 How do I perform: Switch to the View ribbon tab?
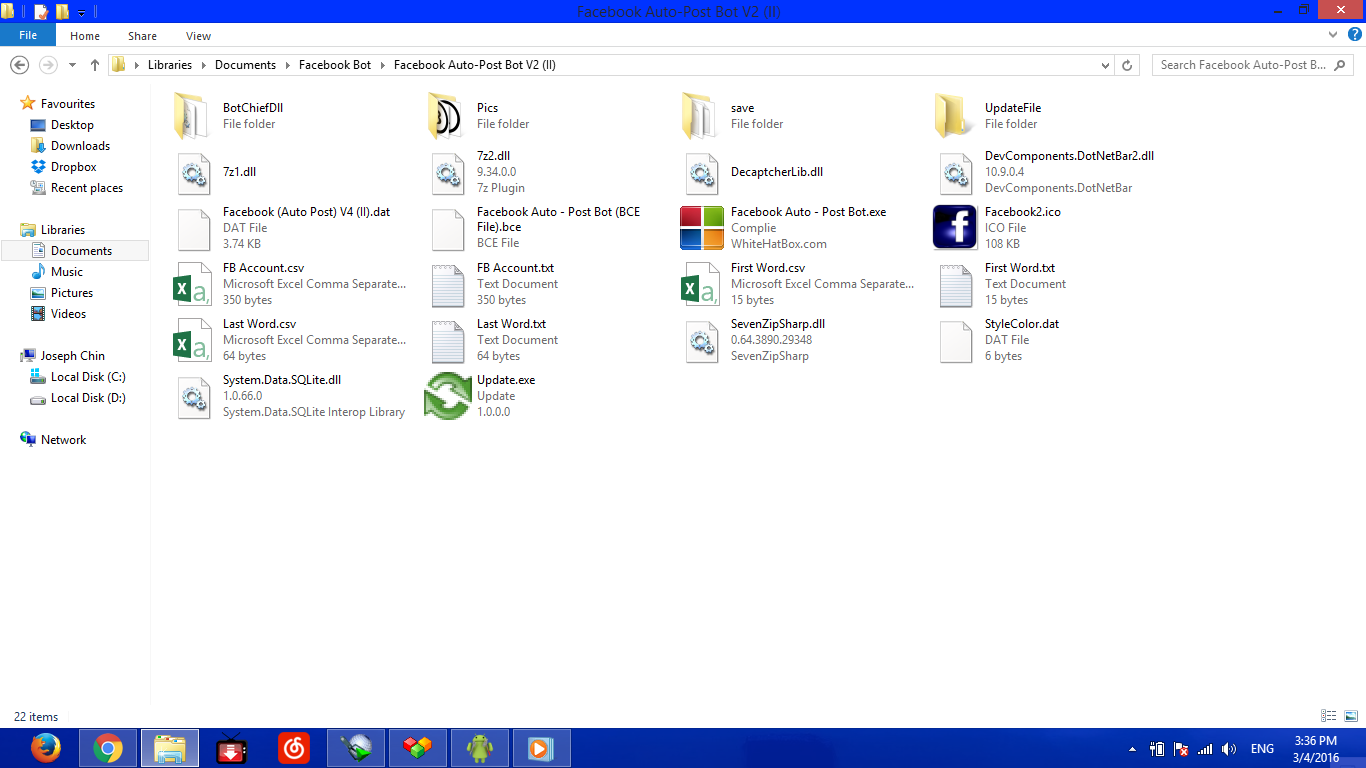[198, 36]
